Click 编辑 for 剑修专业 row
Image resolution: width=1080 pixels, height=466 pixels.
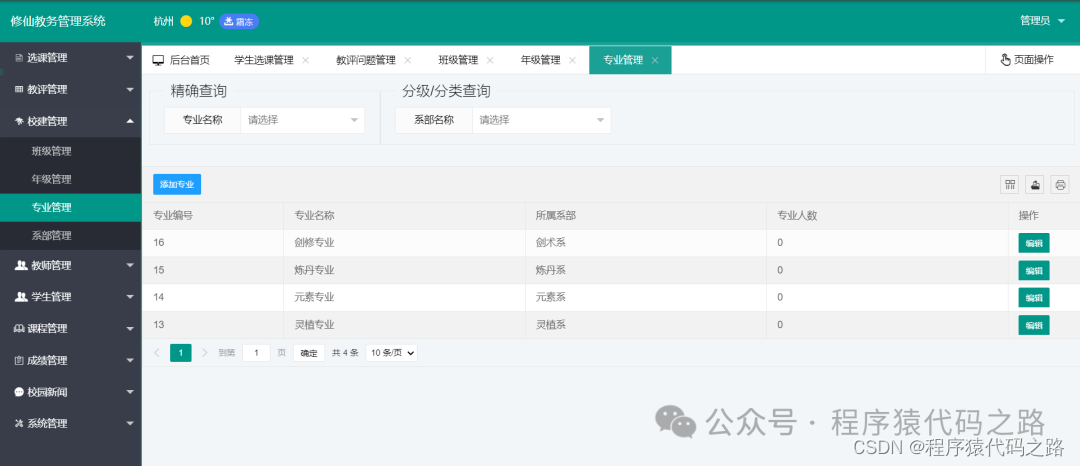(1034, 243)
